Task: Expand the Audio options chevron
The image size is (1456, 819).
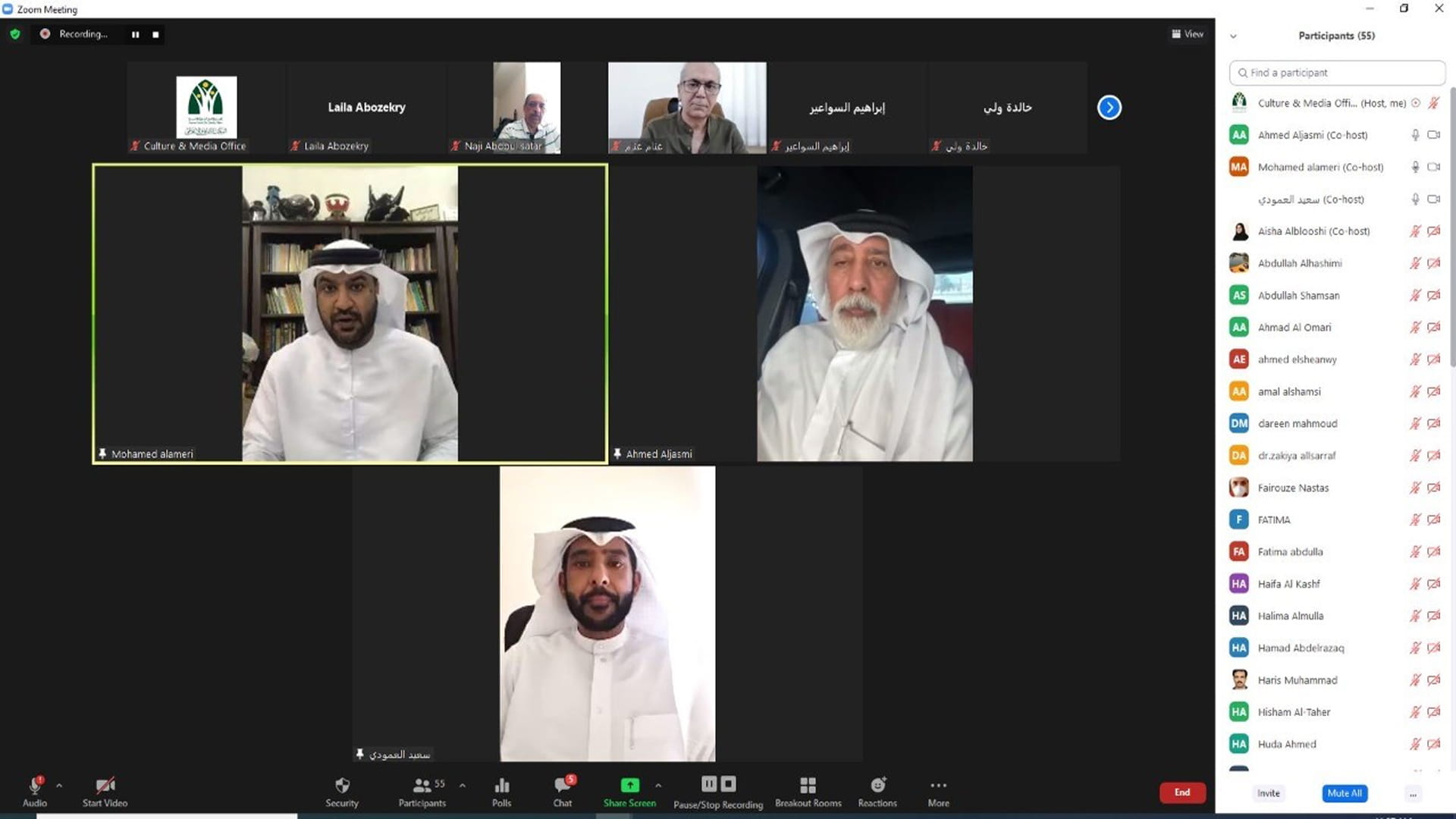Action: (x=59, y=786)
